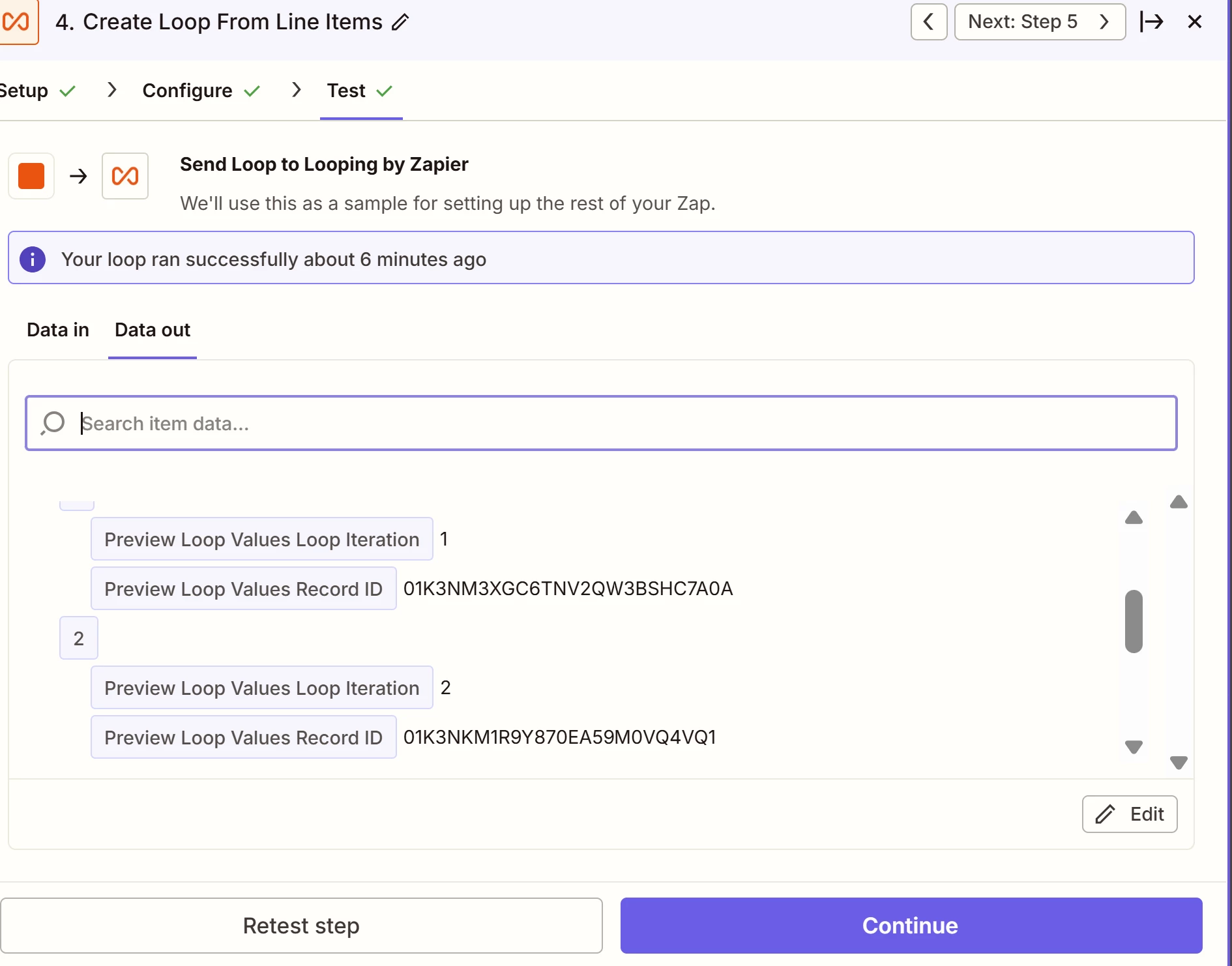Click chevron between Configure and Test
This screenshot has width=1232, height=966.
point(297,89)
